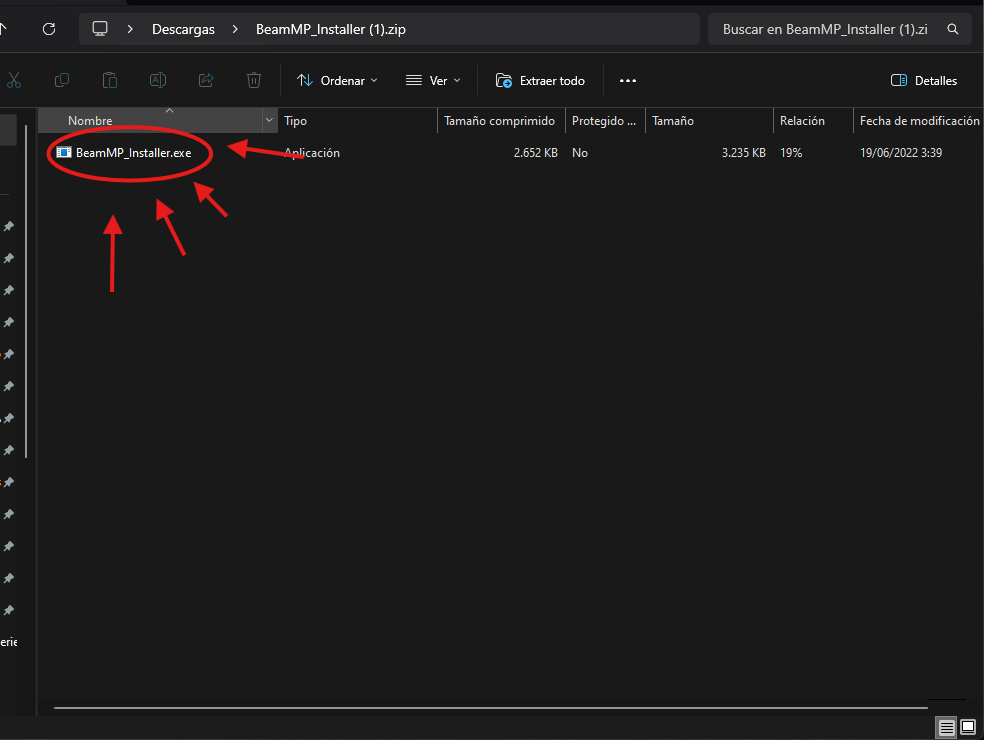This screenshot has height=740, width=984.
Task: Click the Refresh icon beside the address bar
Action: pos(49,29)
